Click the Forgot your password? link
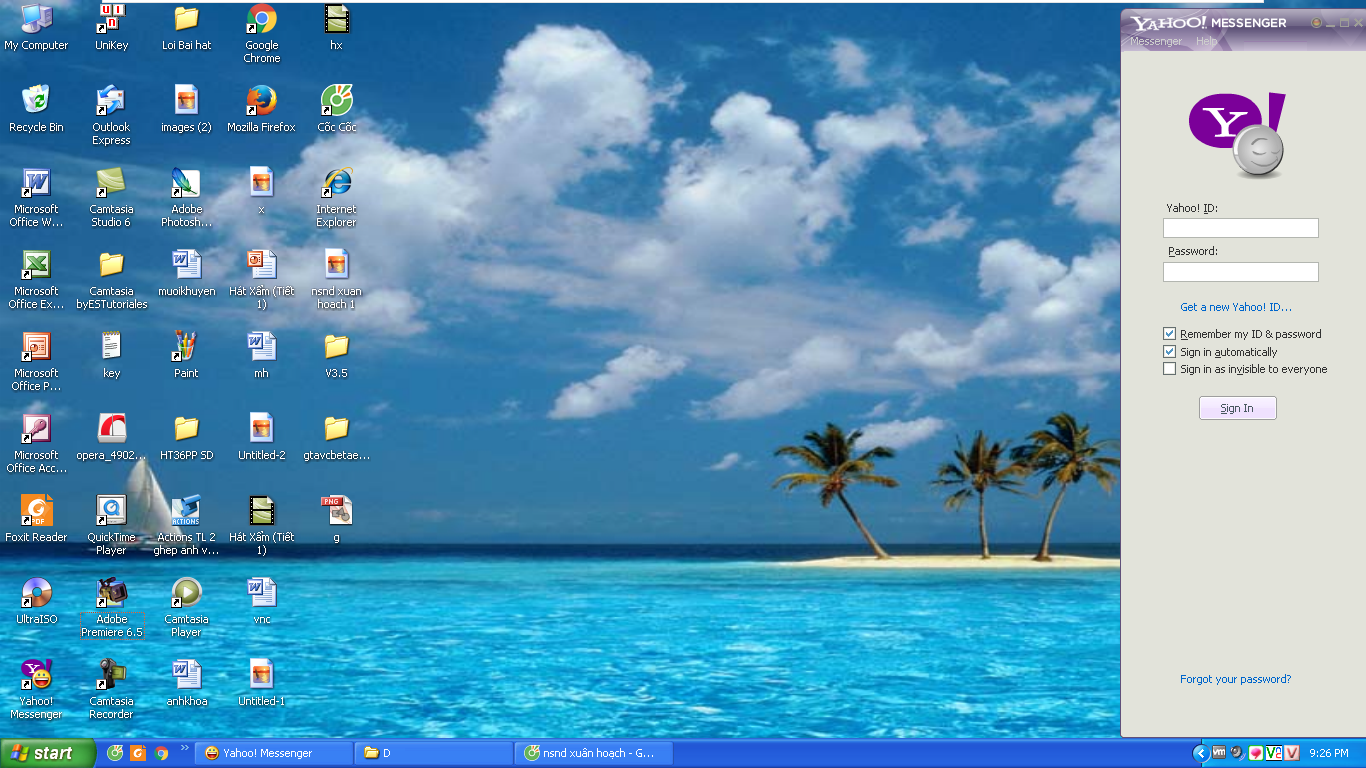 tap(1235, 679)
